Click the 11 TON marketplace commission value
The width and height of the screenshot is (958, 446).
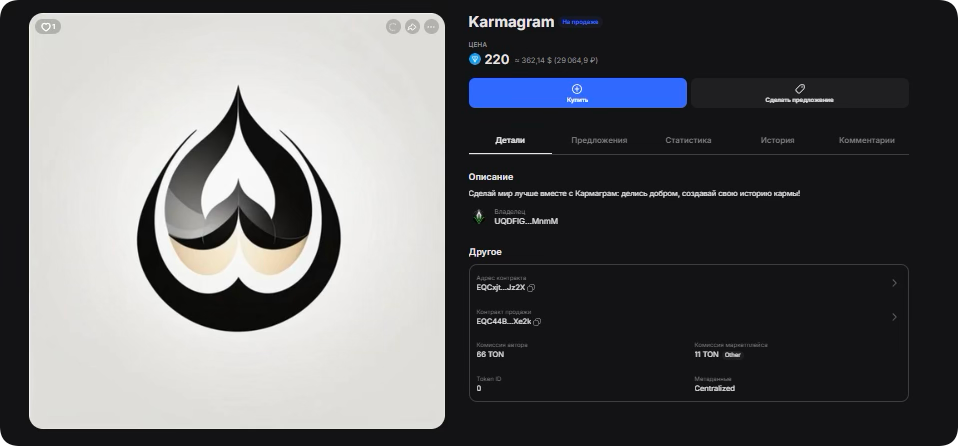pos(706,354)
